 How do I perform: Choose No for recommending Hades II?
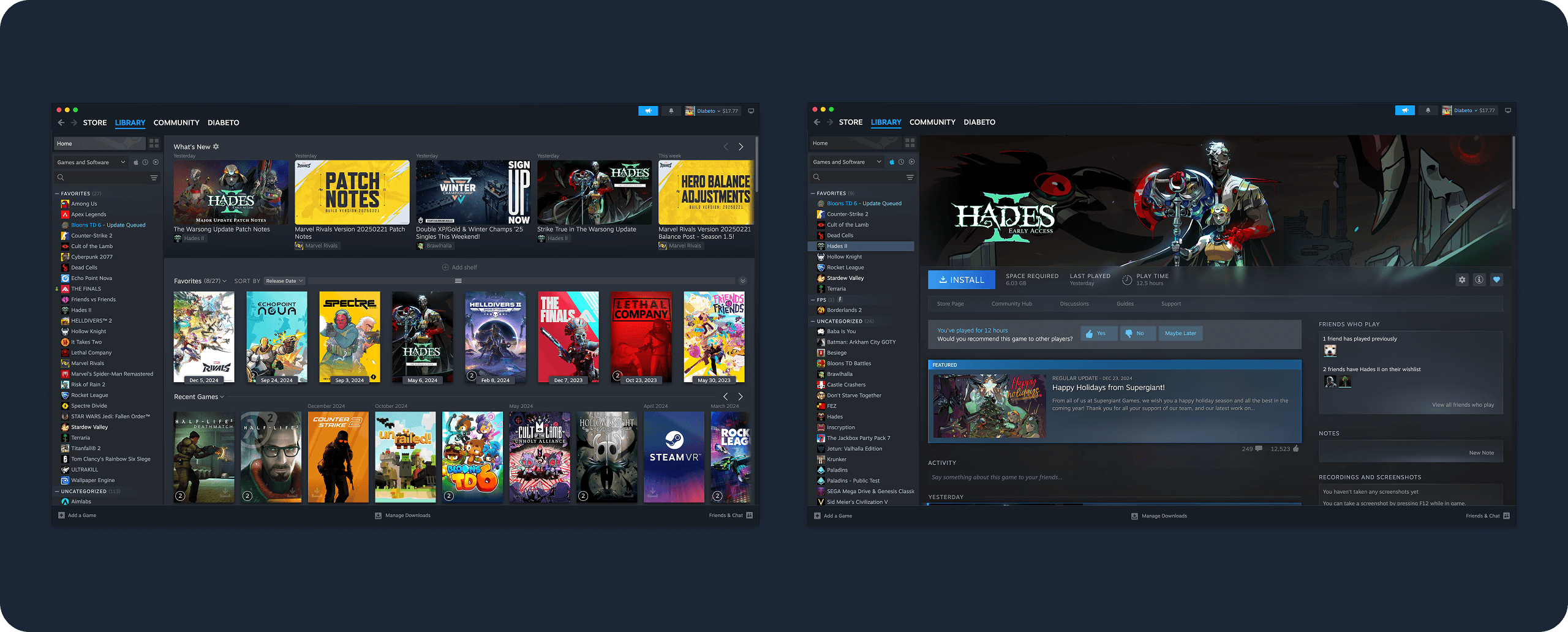pyautogui.click(x=1138, y=333)
